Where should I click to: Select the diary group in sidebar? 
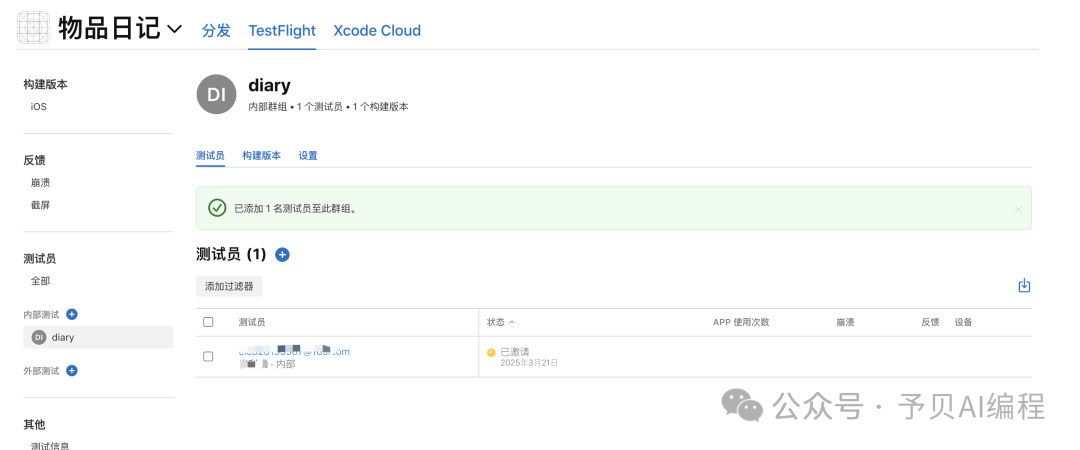[x=63, y=337]
